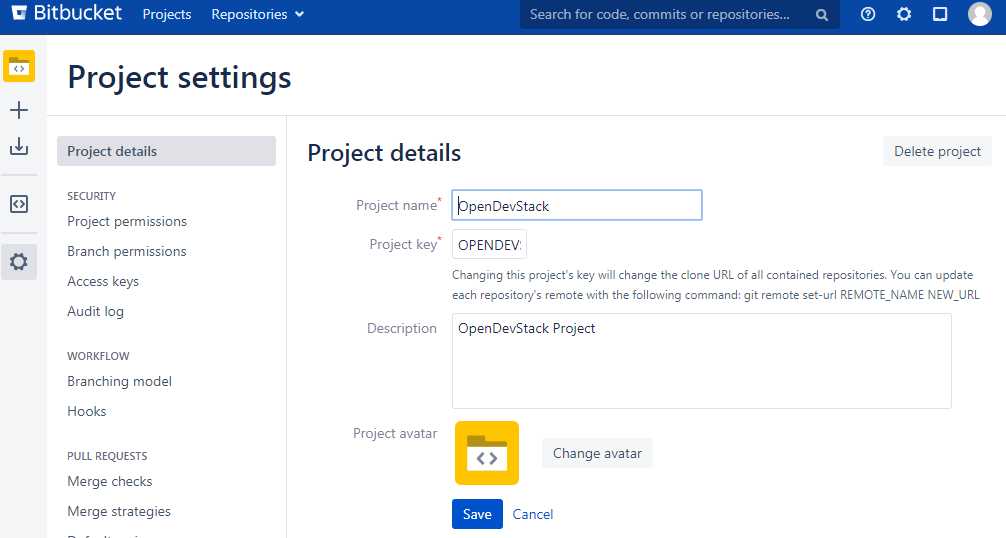
Task: Click the yellow project folder sidebar icon
Action: (x=19, y=67)
